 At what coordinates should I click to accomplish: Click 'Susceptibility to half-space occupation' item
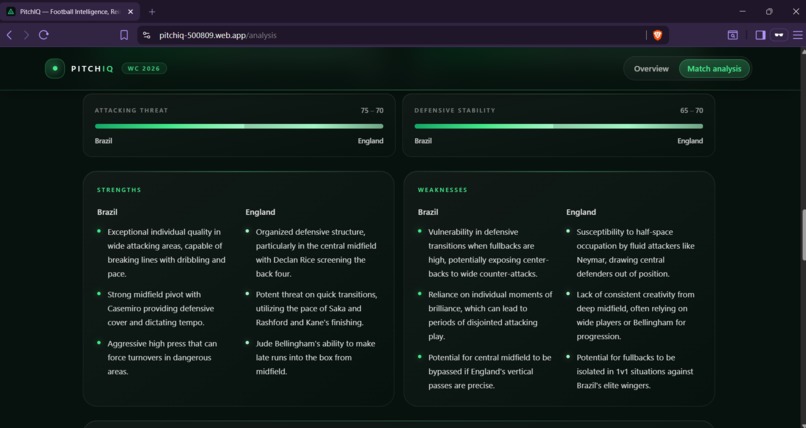pos(635,253)
